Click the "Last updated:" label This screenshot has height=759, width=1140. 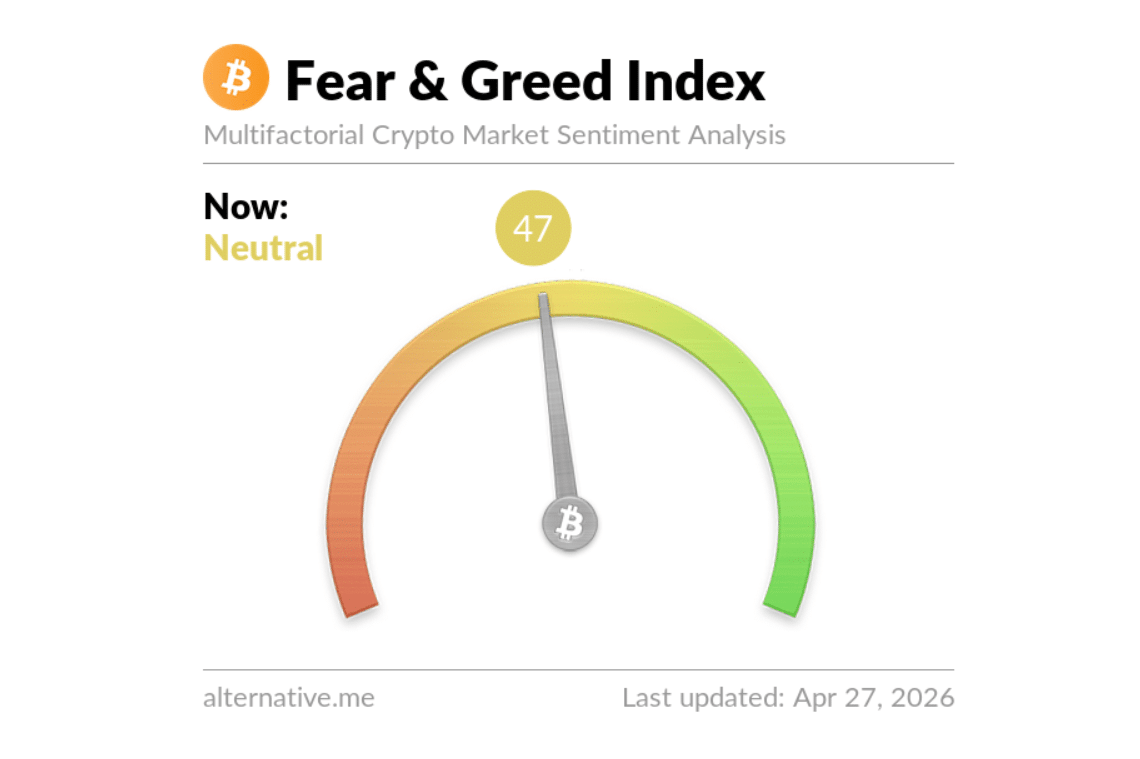(702, 697)
